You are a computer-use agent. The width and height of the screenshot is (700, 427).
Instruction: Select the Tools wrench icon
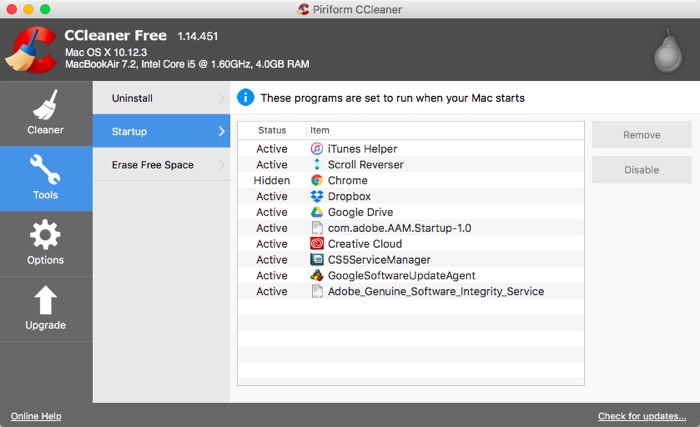pos(45,170)
